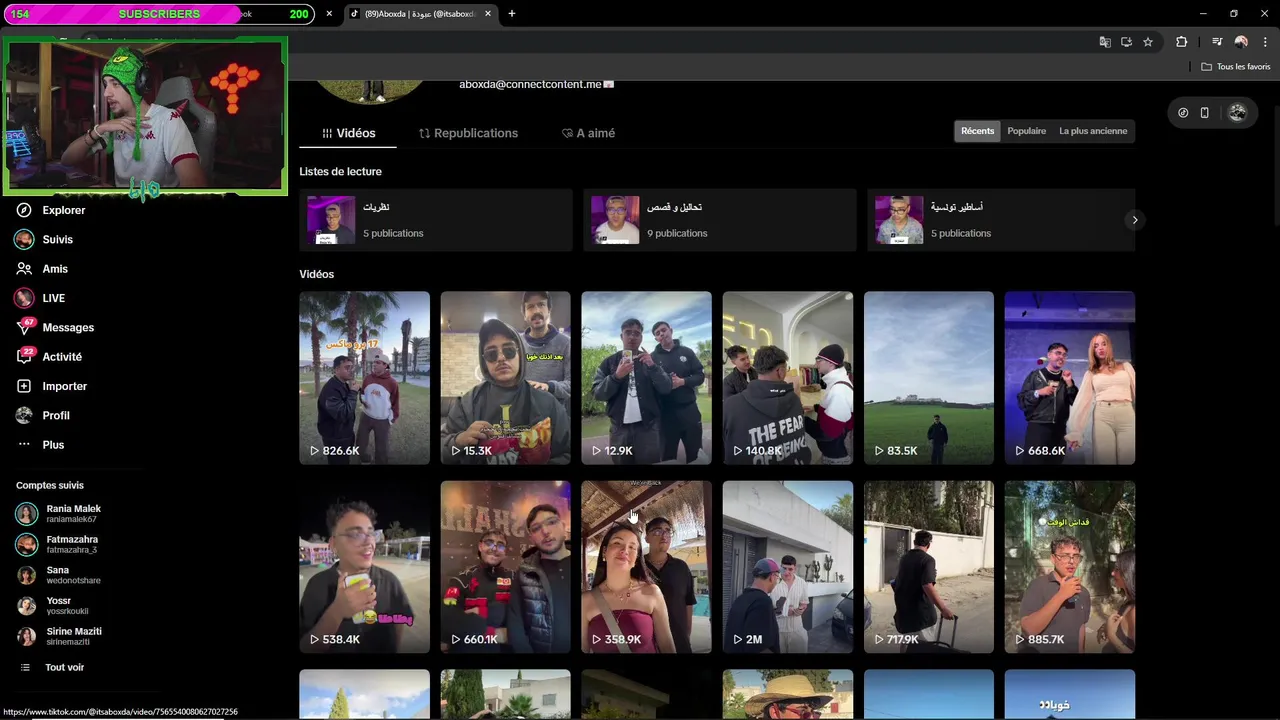Open the نظريات playlist with 5 publications

point(436,220)
